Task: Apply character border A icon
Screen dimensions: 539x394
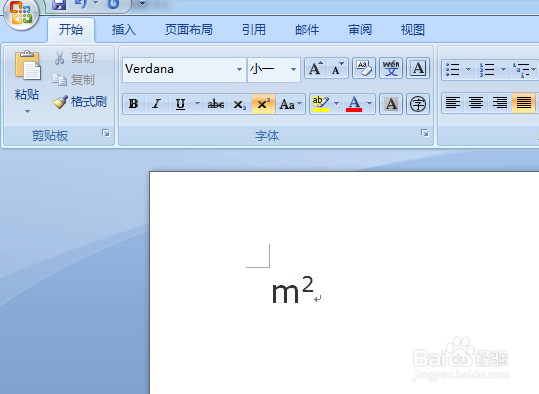Action: (x=418, y=68)
